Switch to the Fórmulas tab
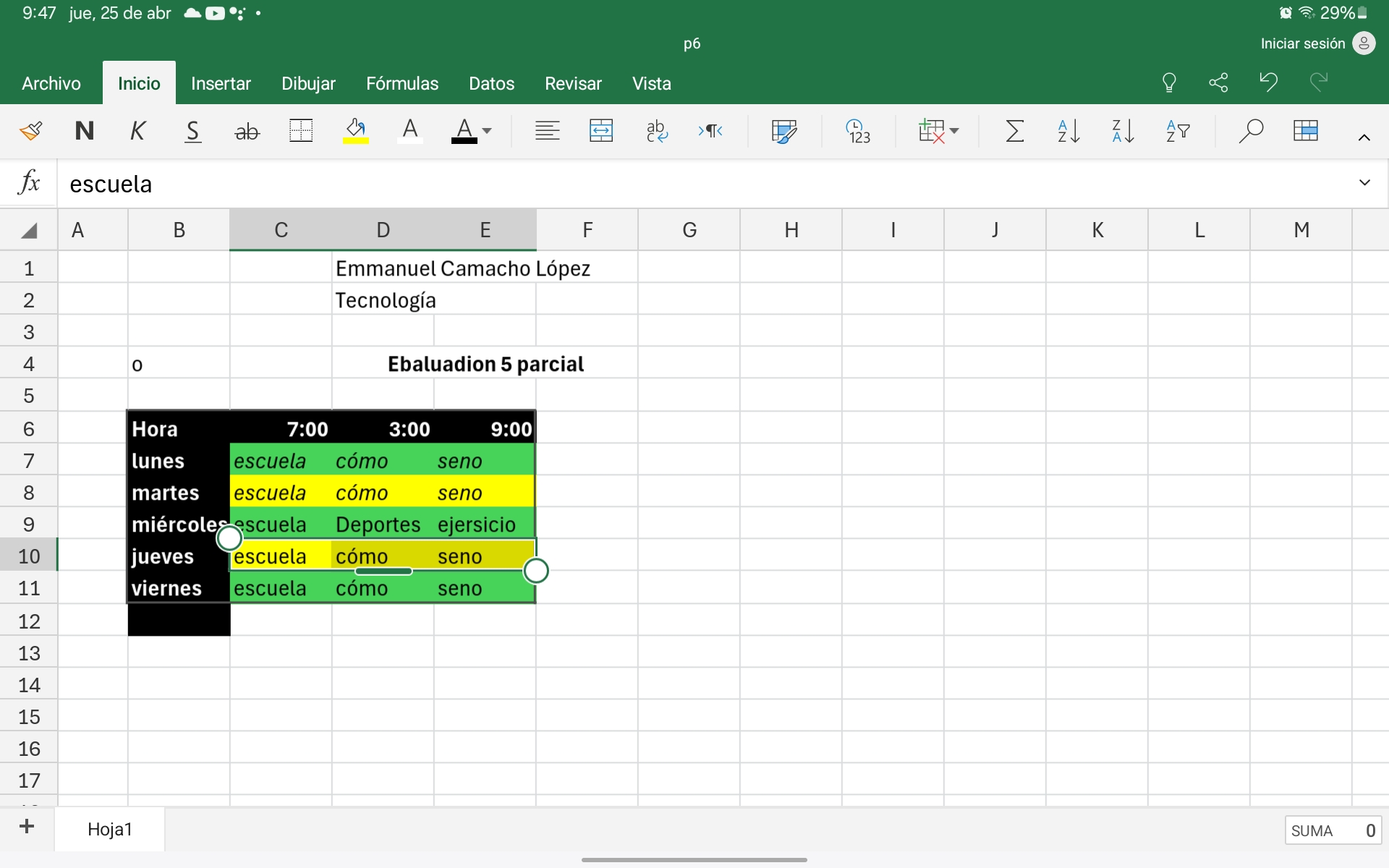Screen dimensions: 1389x868 402,83
